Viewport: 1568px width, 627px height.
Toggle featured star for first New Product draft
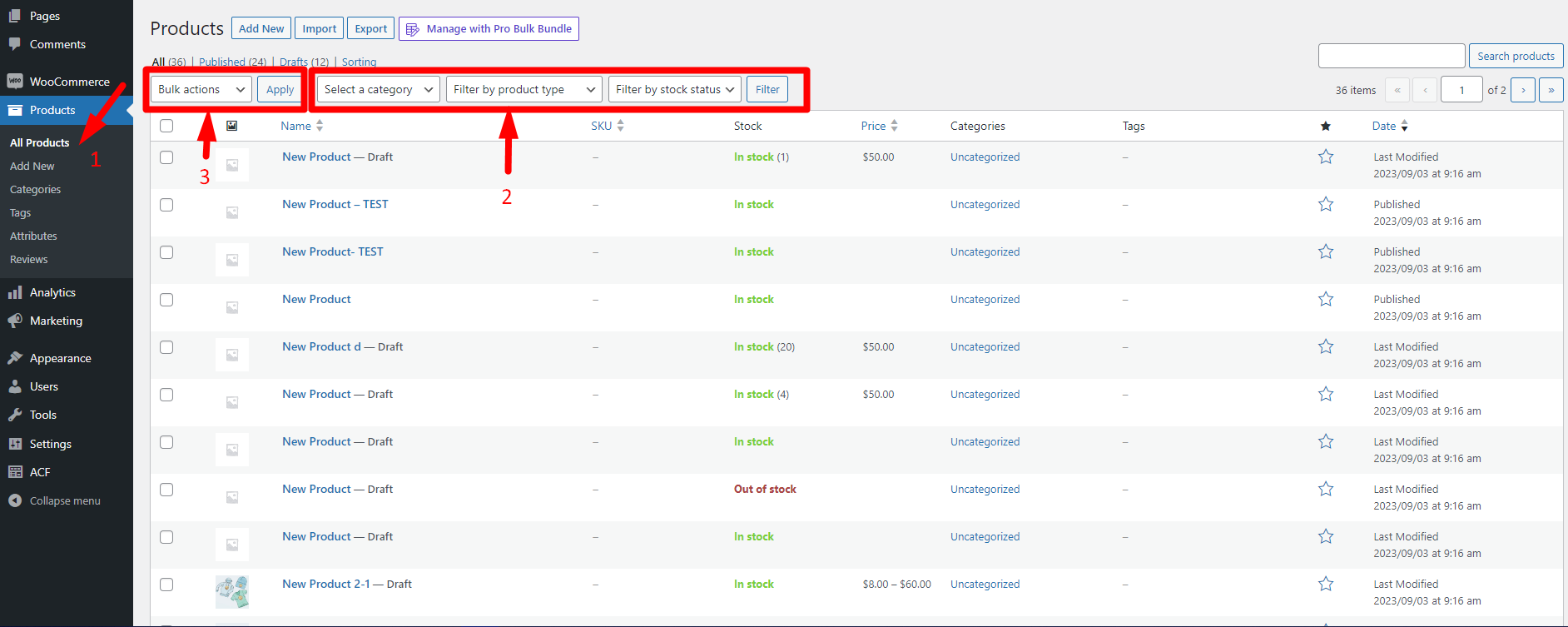pos(1326,157)
